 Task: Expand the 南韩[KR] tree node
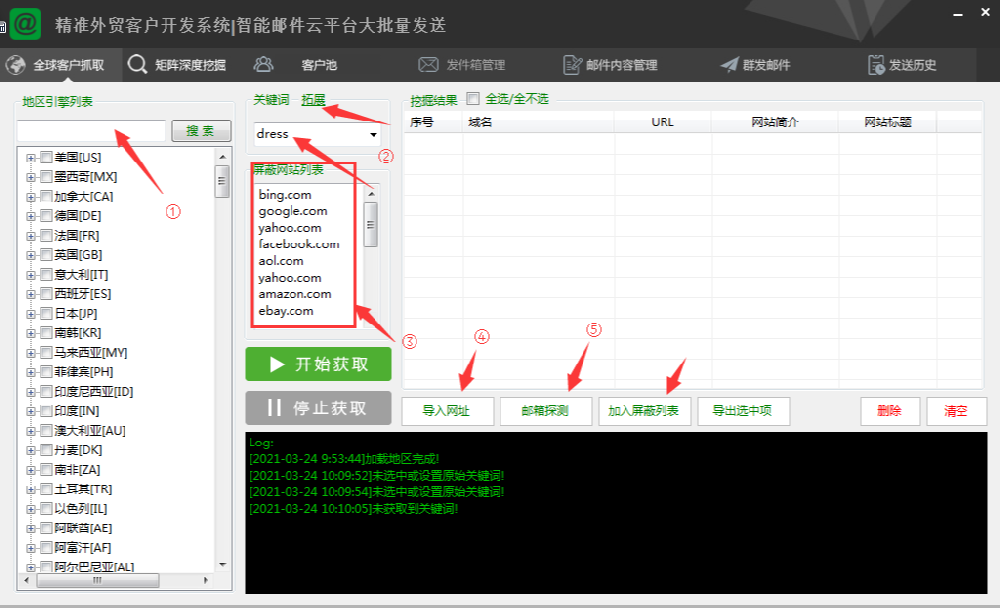pyautogui.click(x=30, y=333)
